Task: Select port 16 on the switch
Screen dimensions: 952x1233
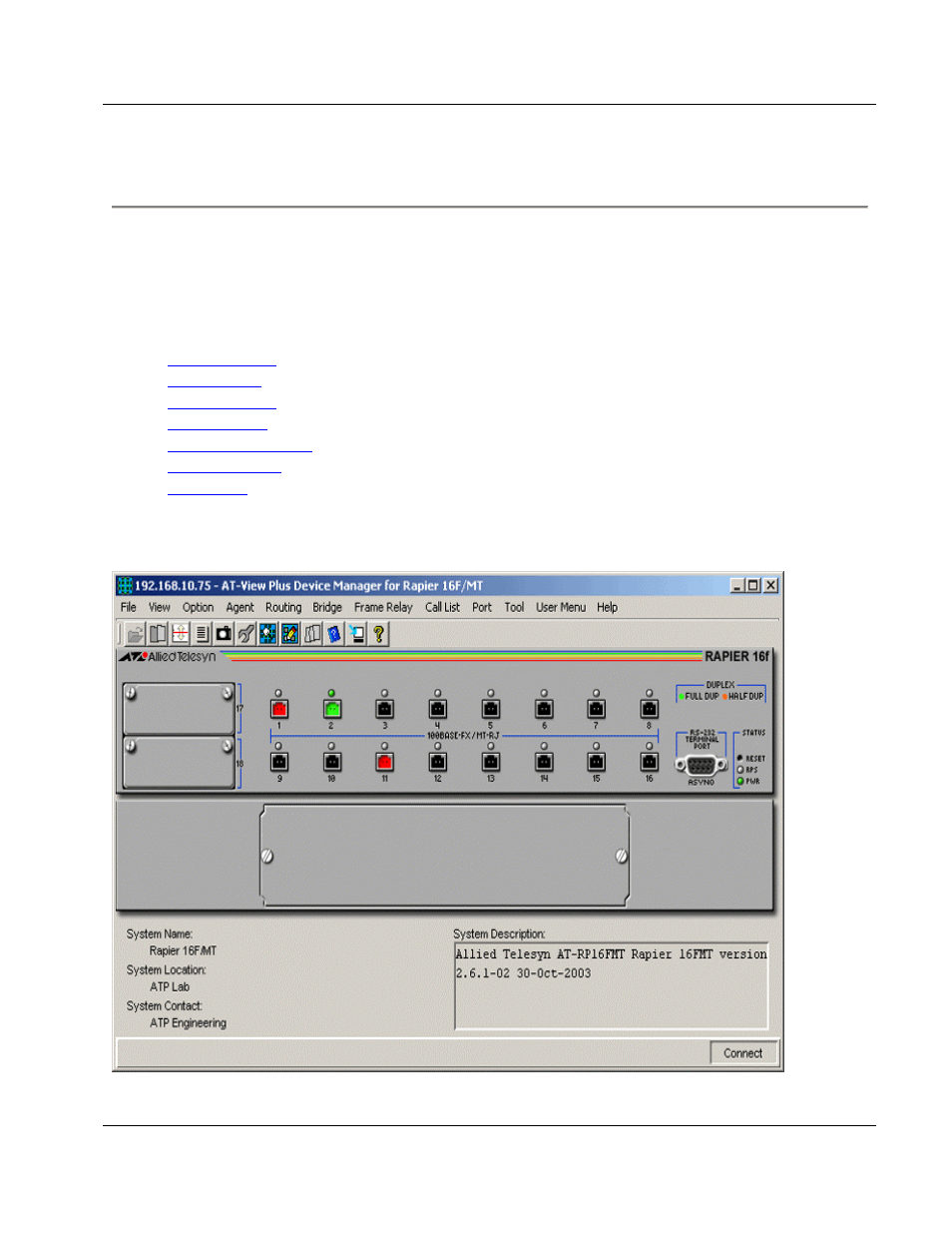Action: click(x=650, y=762)
